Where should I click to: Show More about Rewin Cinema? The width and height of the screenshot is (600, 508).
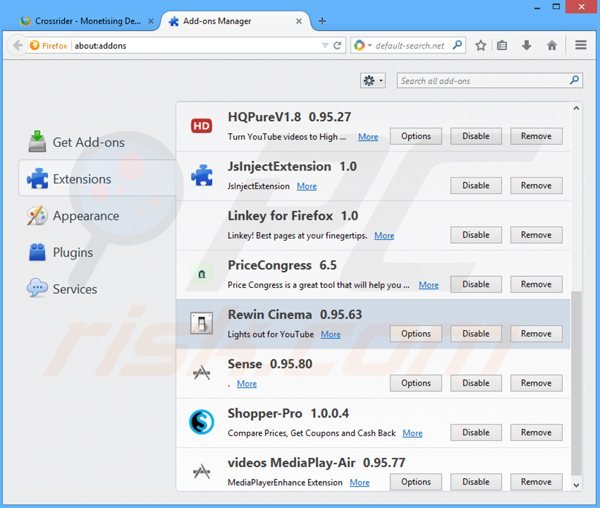pyautogui.click(x=331, y=334)
